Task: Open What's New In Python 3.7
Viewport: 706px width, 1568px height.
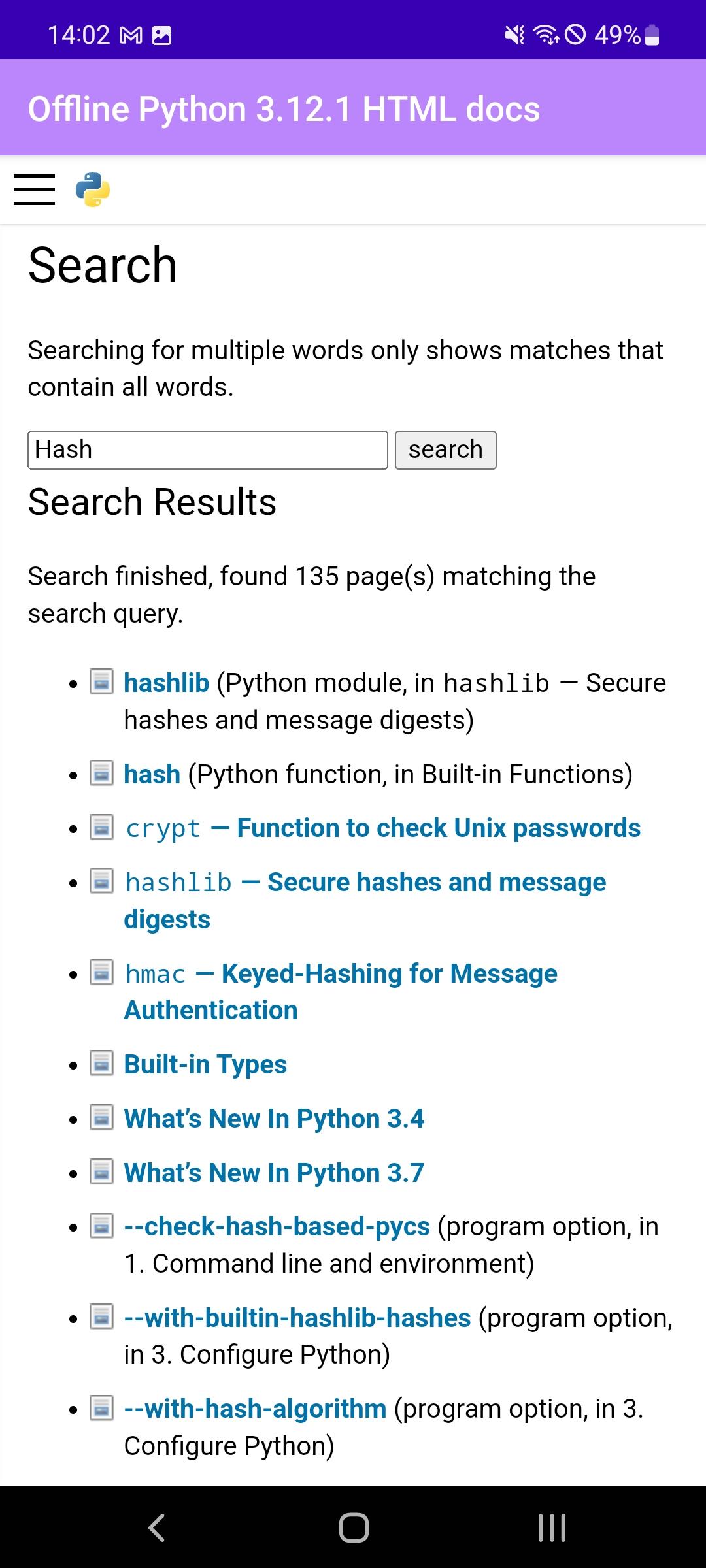Action: click(274, 1173)
